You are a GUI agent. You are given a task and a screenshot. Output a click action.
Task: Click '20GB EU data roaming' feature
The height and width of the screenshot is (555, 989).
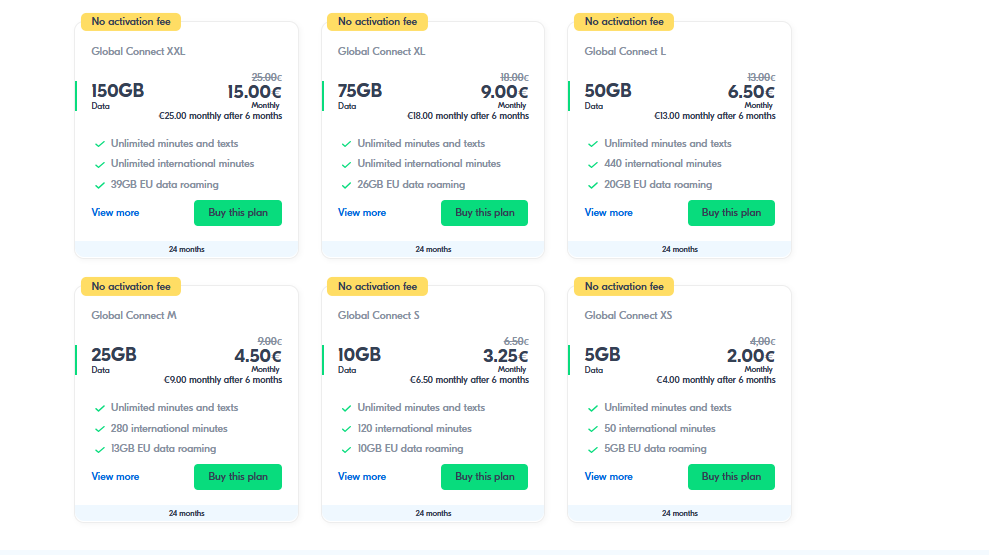[658, 185]
